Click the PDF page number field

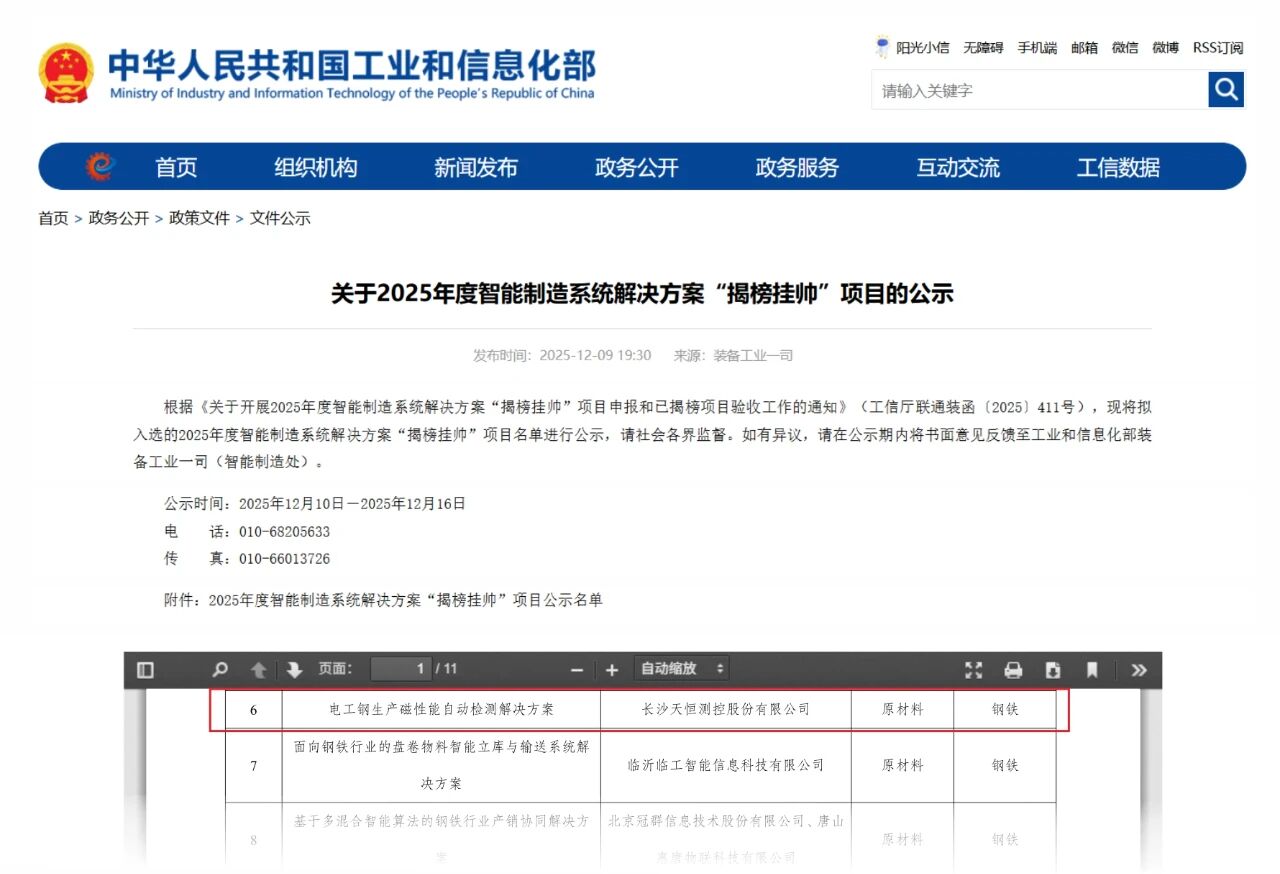401,669
